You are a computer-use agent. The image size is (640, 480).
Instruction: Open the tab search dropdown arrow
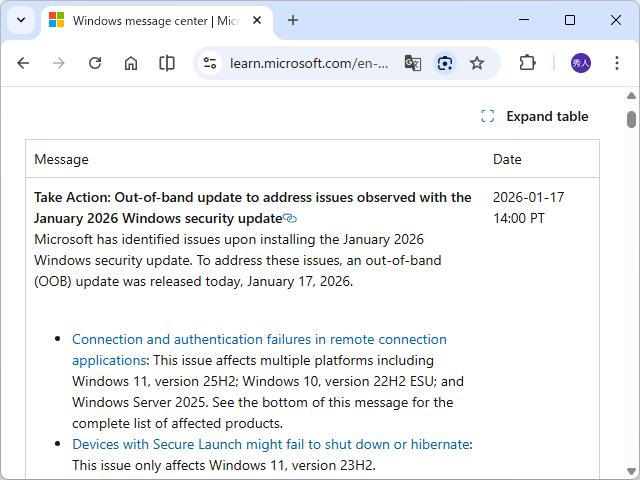[x=21, y=20]
